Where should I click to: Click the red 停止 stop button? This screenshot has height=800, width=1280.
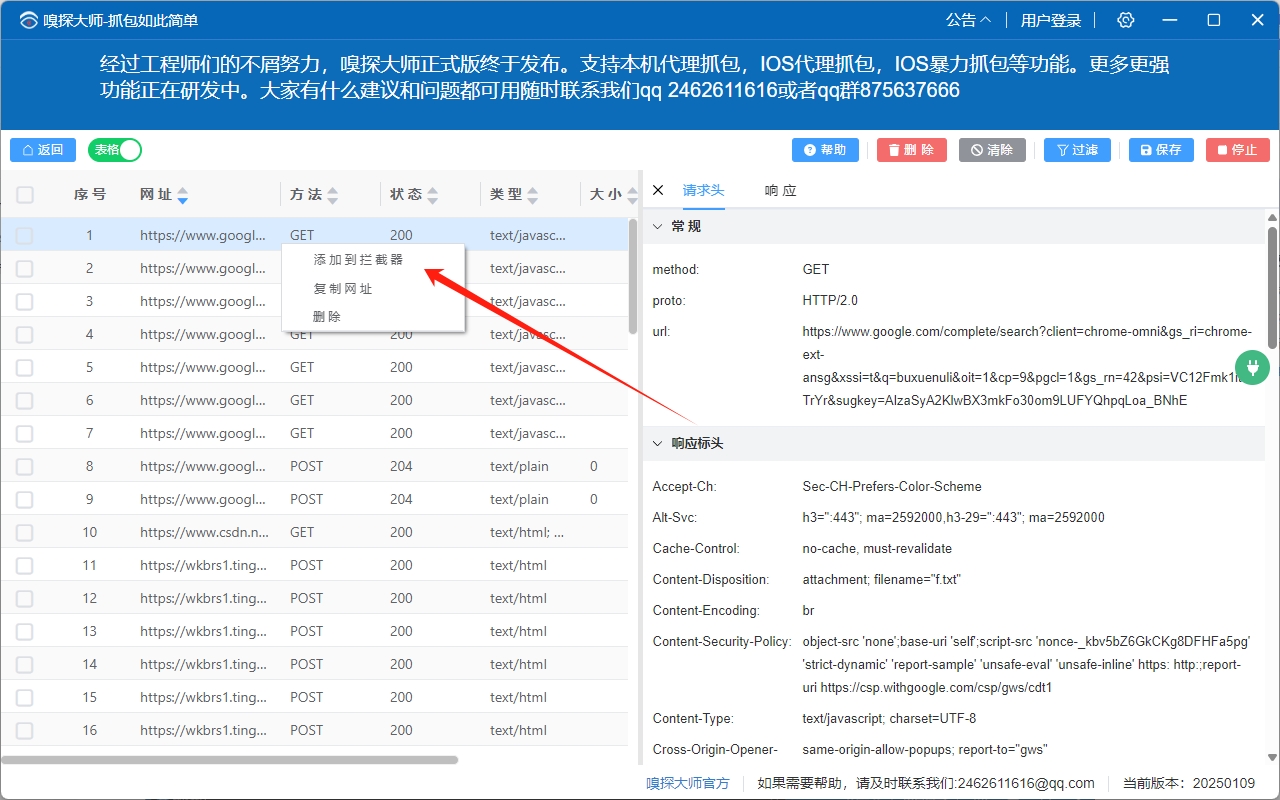point(1238,150)
